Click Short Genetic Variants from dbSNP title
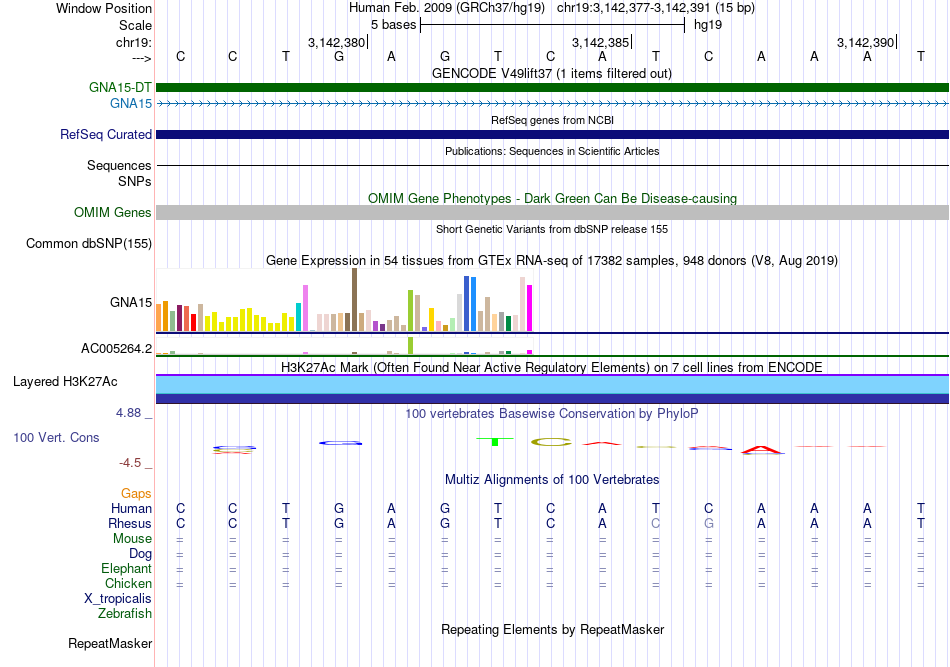 pyautogui.click(x=552, y=229)
